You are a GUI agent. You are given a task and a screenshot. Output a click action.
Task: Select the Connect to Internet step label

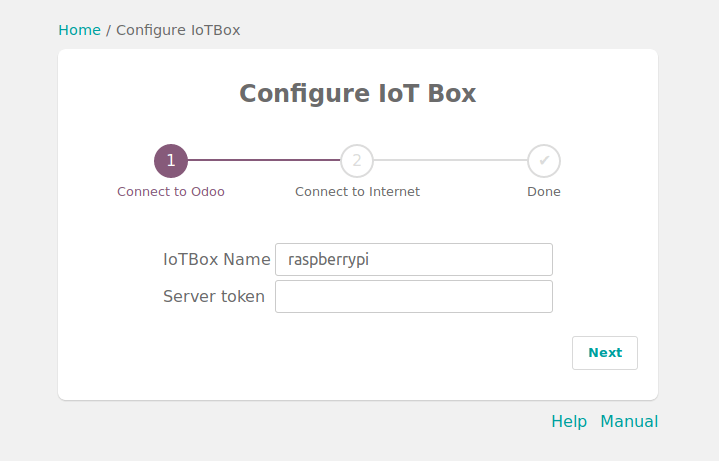pyautogui.click(x=357, y=191)
